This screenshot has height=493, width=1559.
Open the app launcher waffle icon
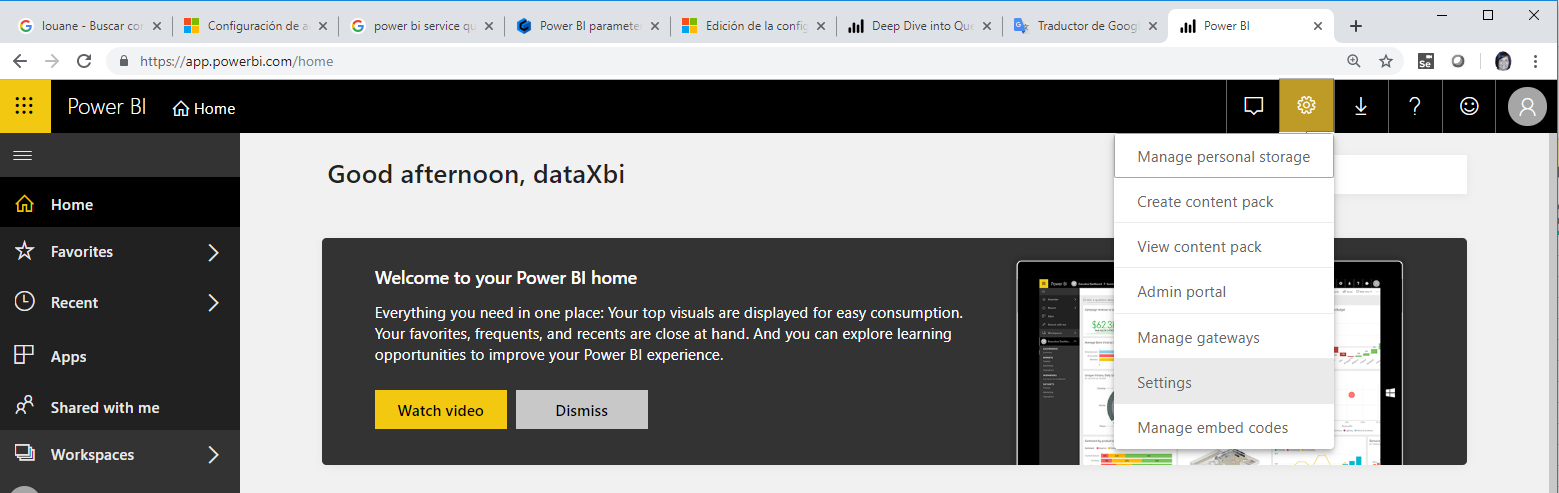tap(25, 106)
